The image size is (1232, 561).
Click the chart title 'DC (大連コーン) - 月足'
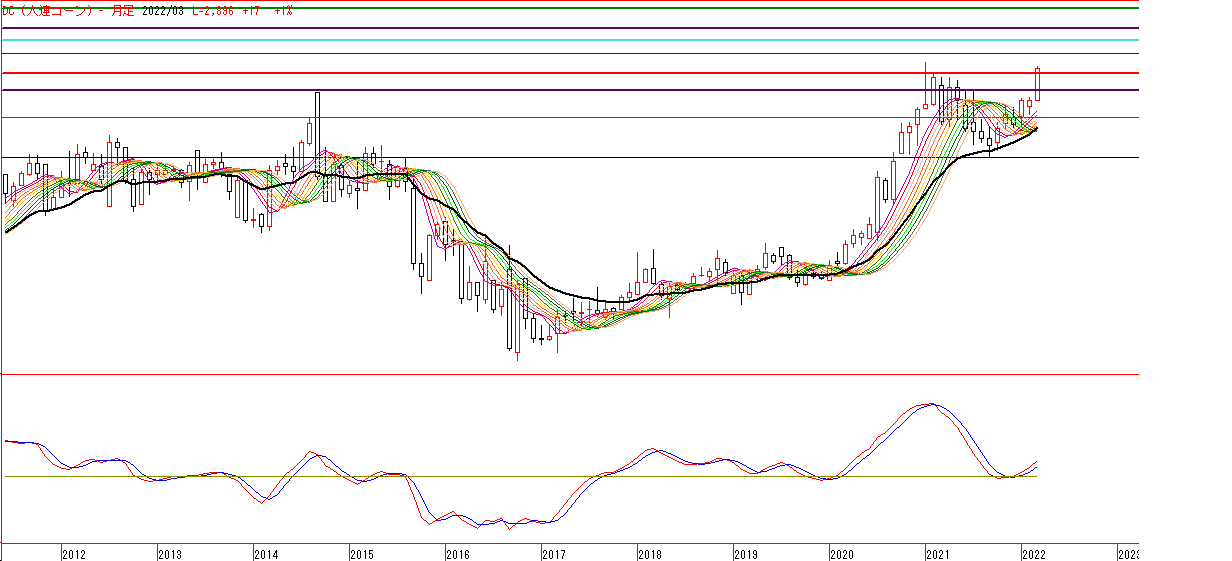click(68, 11)
